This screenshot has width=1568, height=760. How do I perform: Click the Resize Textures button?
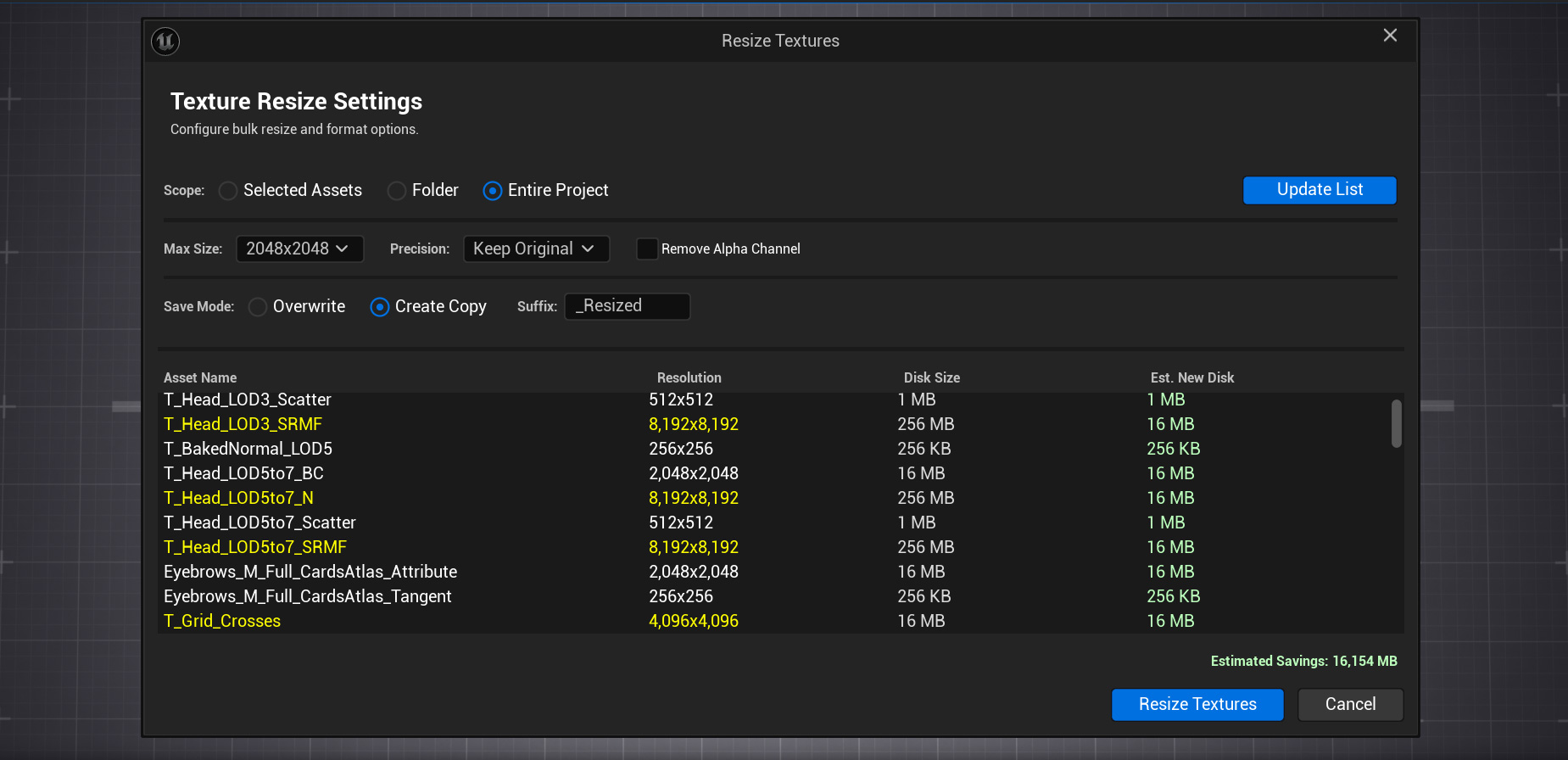point(1197,705)
